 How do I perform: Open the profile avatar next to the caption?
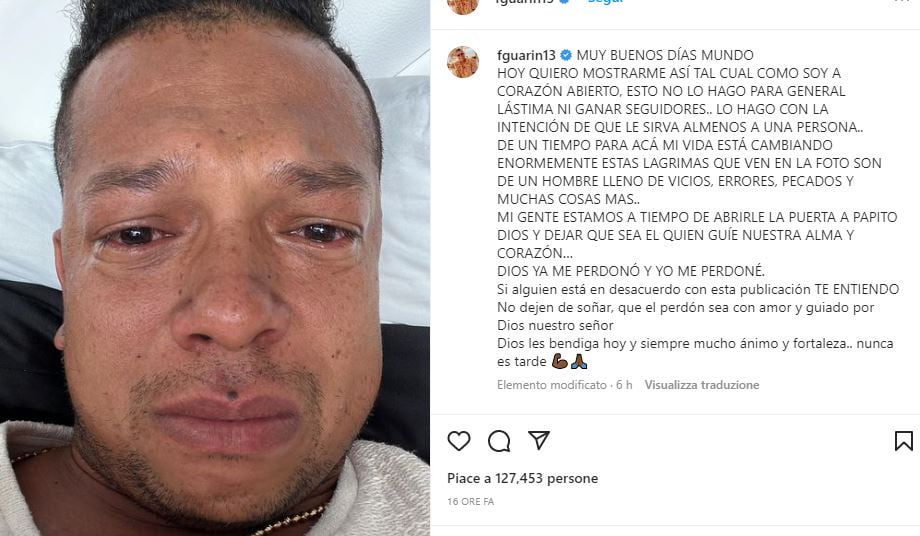[x=463, y=62]
